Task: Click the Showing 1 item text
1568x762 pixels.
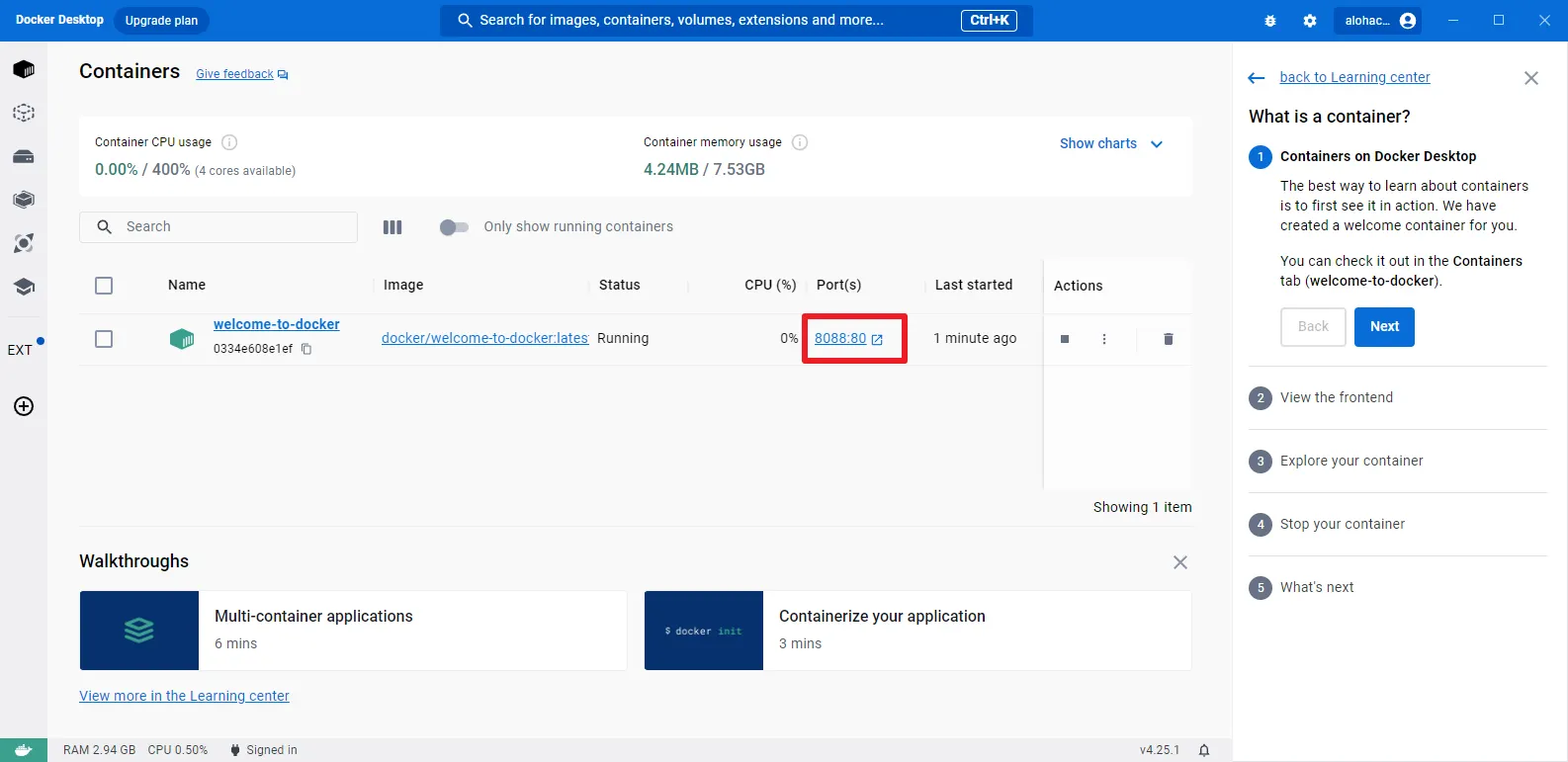Action: pyautogui.click(x=1142, y=507)
